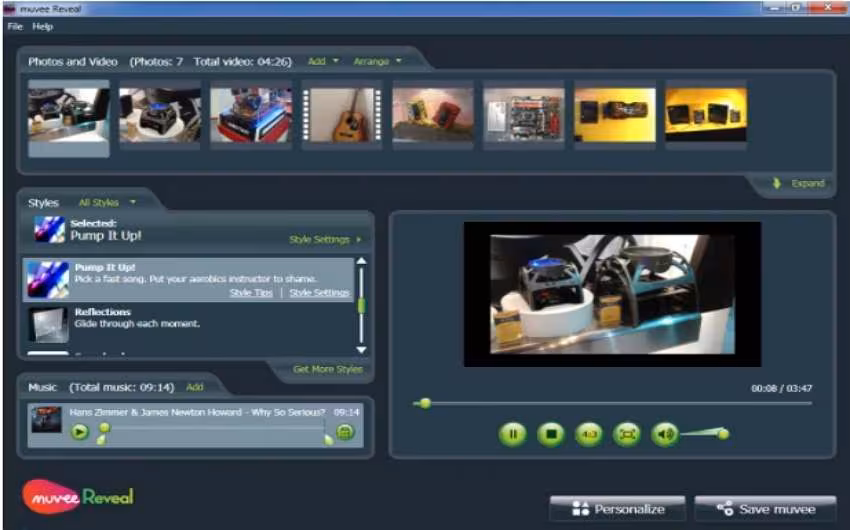Click the Reflections style thumbnail icon
The image size is (850, 530).
point(48,325)
